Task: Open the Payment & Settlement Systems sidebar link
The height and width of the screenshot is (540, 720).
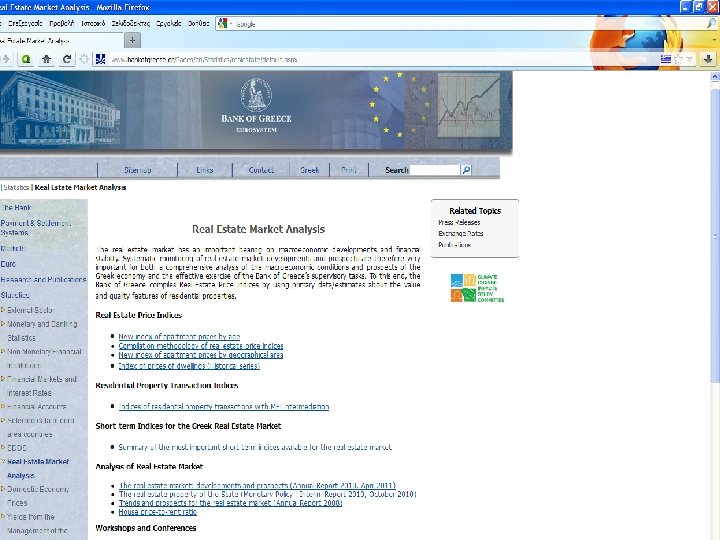Action: [x=36, y=228]
